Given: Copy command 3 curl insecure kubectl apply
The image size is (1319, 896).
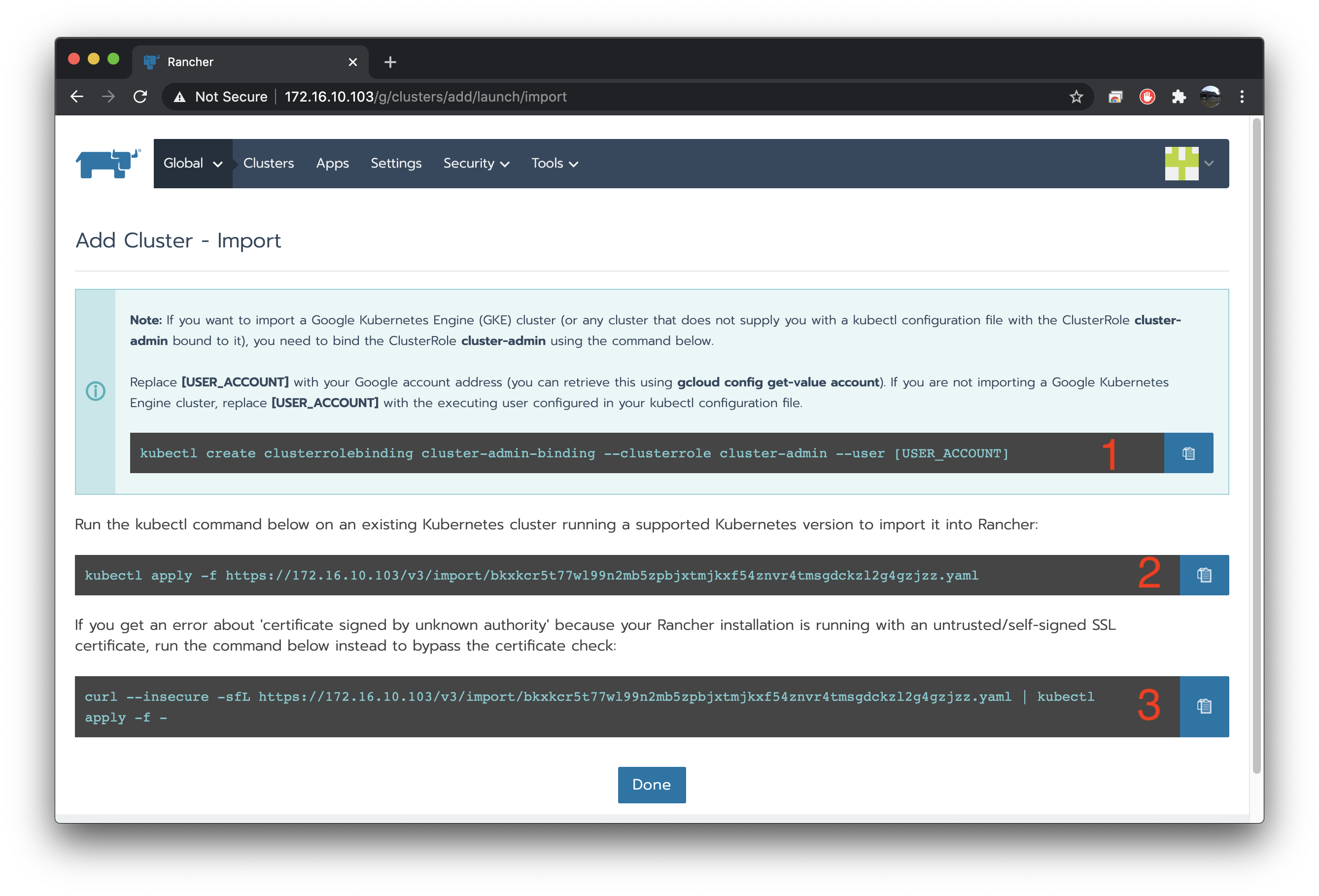Looking at the screenshot, I should [1204, 705].
